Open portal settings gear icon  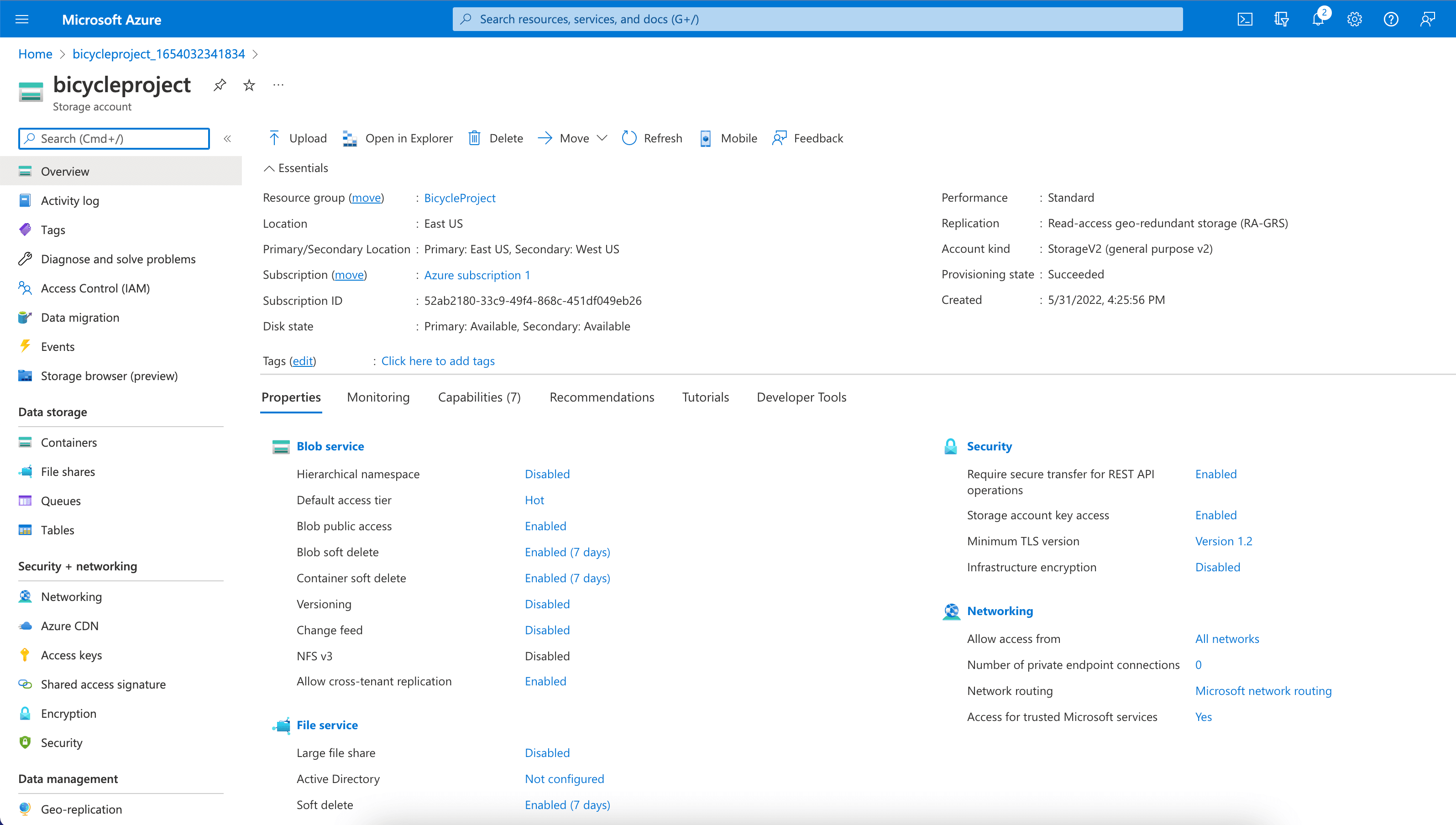pos(1355,19)
